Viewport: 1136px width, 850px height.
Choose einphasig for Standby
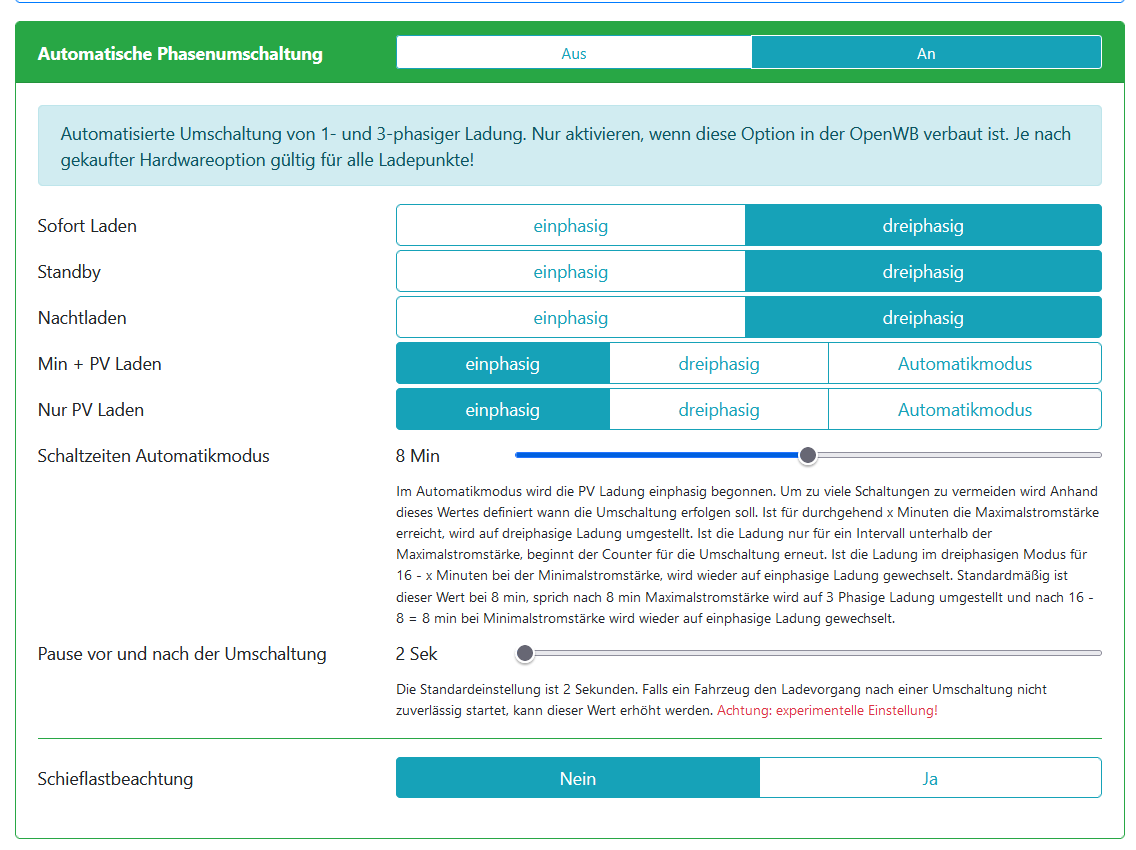(x=570, y=272)
